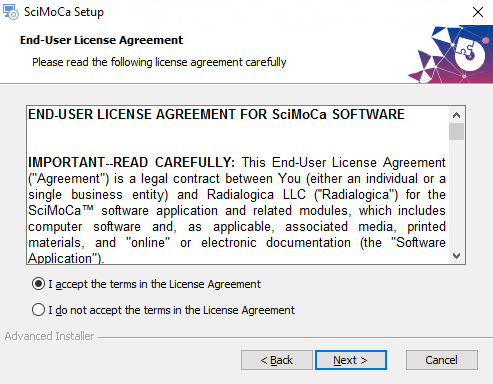This screenshot has height=384, width=493.
Task: Go to the next setup step
Action: pyautogui.click(x=351, y=360)
